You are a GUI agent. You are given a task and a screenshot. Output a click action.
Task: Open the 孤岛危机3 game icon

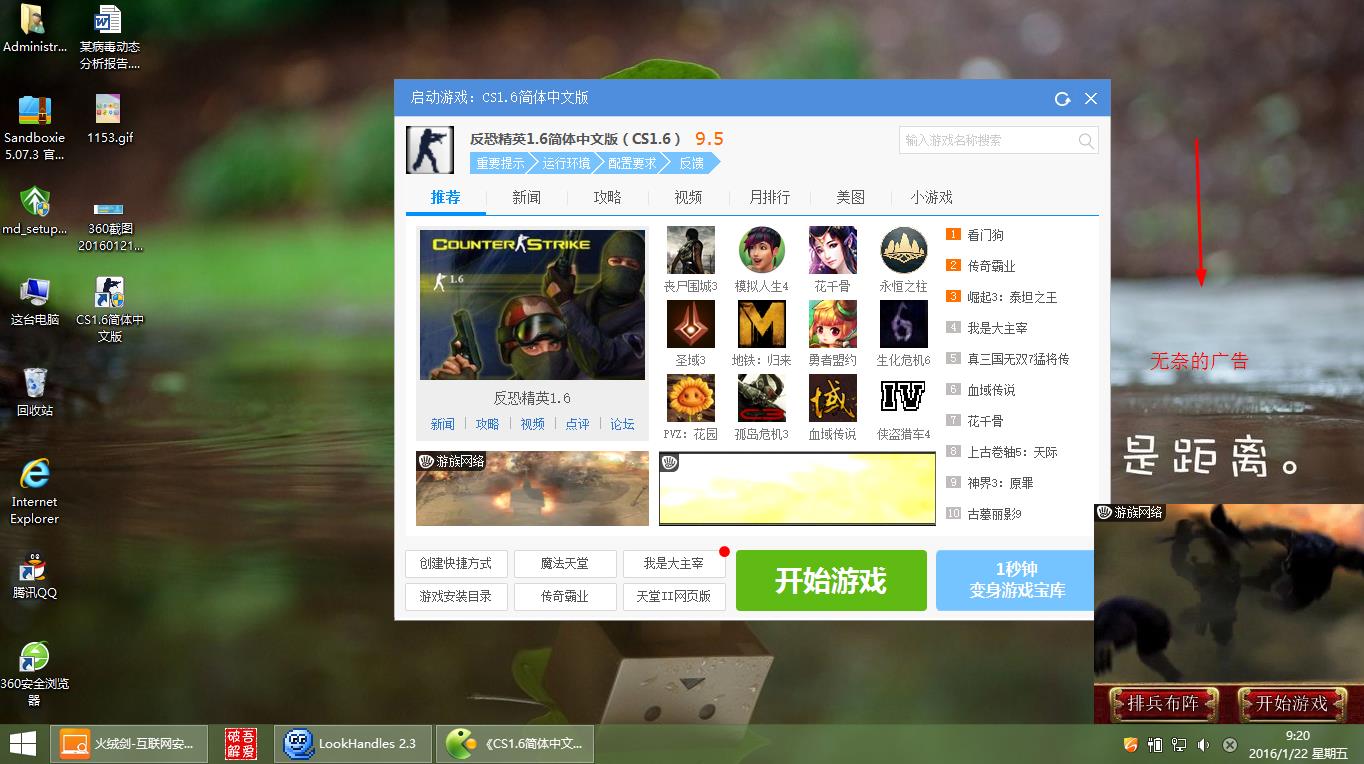click(x=762, y=398)
